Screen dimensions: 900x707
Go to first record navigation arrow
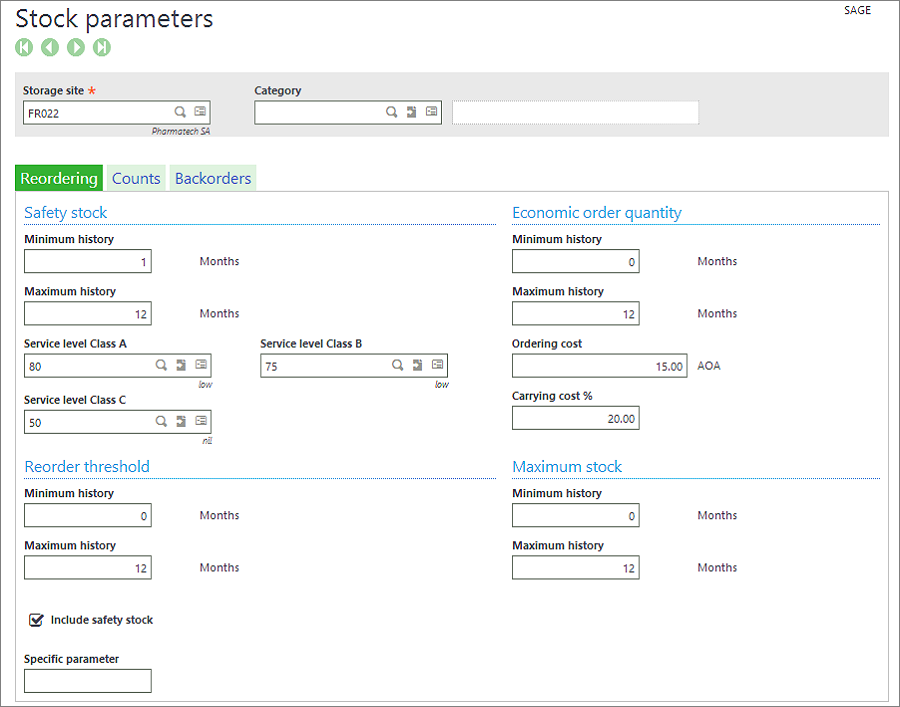pos(24,47)
